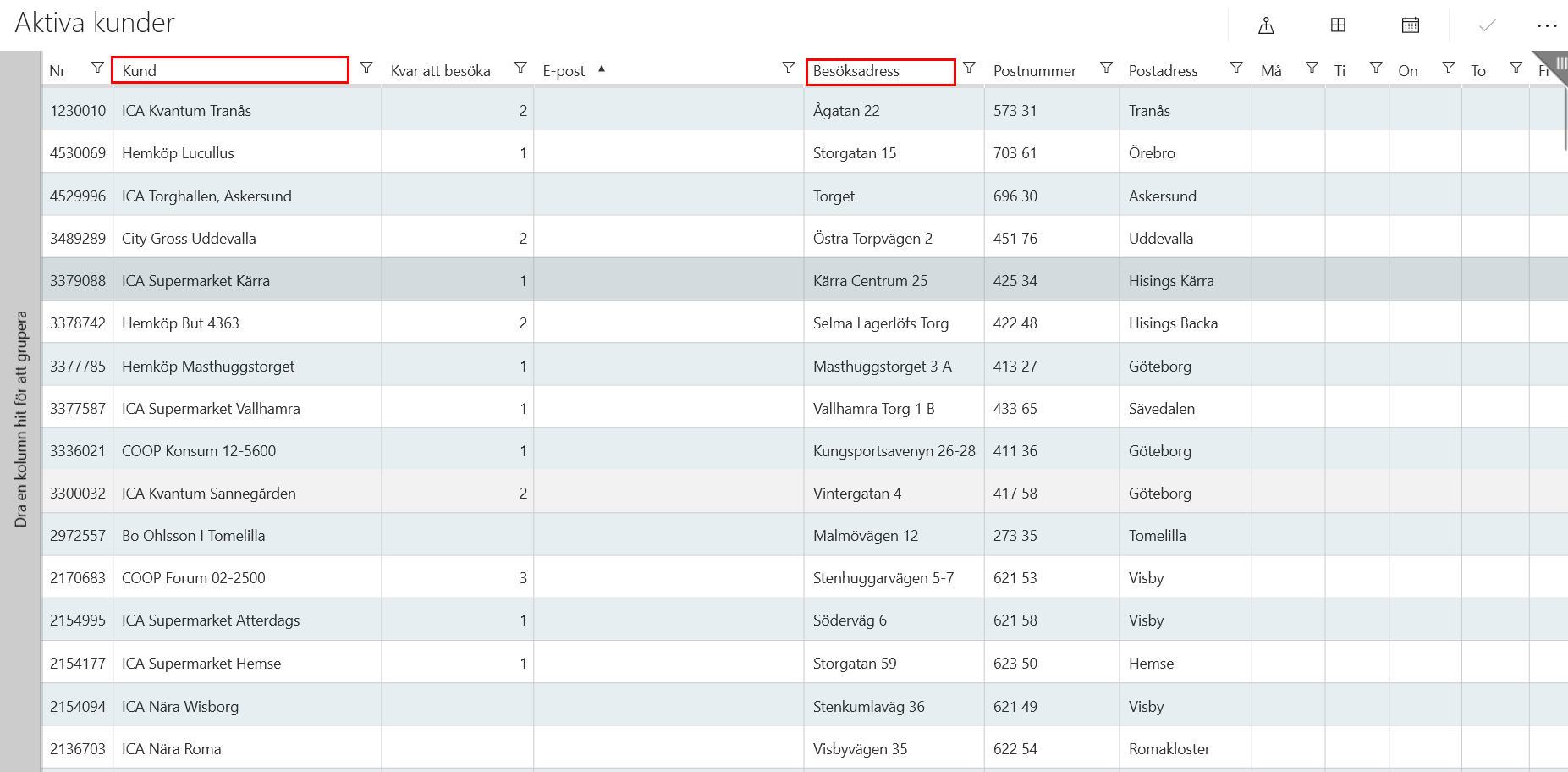Screen dimensions: 1568x772
Task: Click address Selma Lagerlöfs Torg
Action: (x=881, y=323)
